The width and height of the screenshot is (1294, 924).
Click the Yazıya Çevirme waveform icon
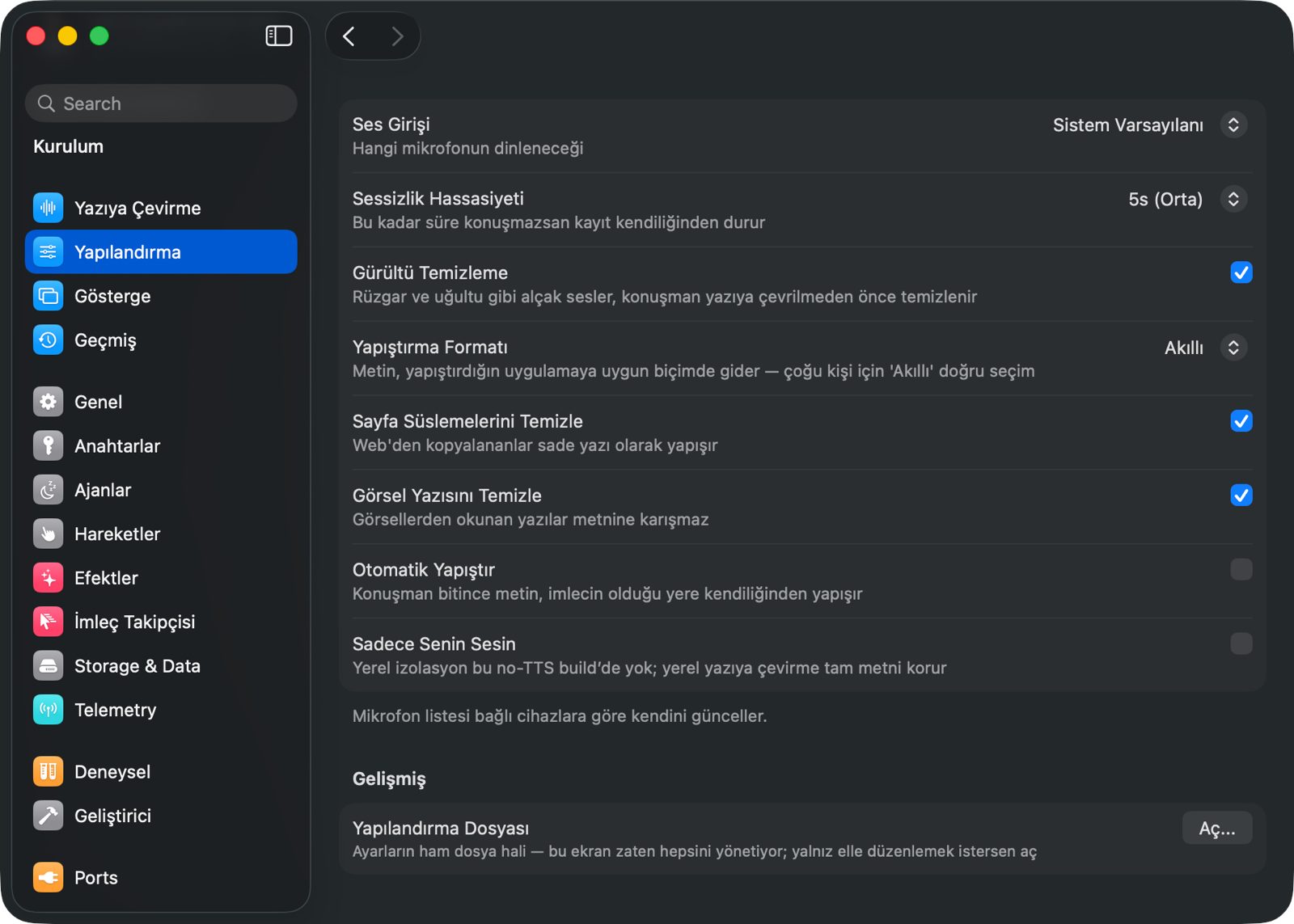tap(49, 208)
